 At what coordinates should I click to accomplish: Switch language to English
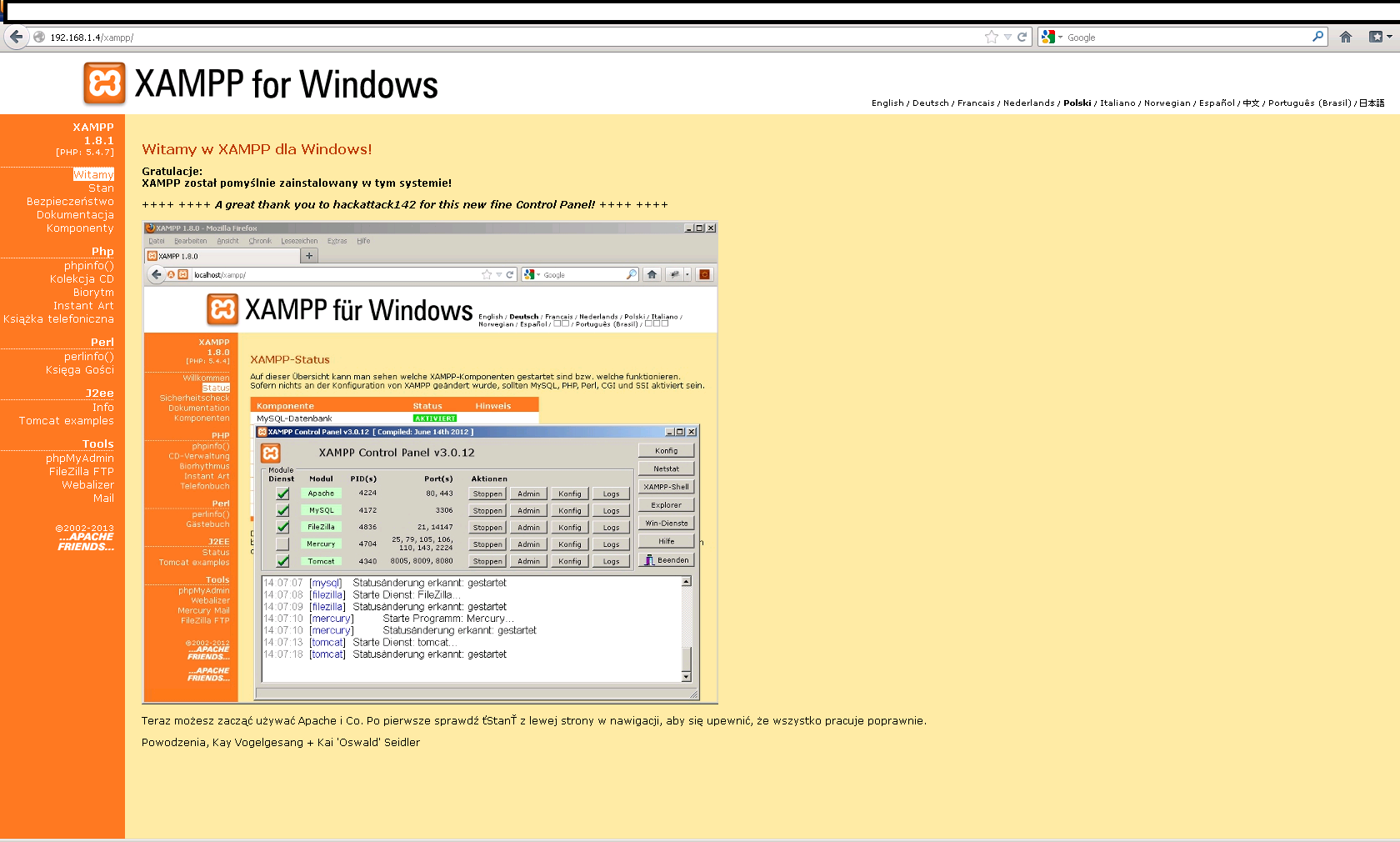(887, 103)
